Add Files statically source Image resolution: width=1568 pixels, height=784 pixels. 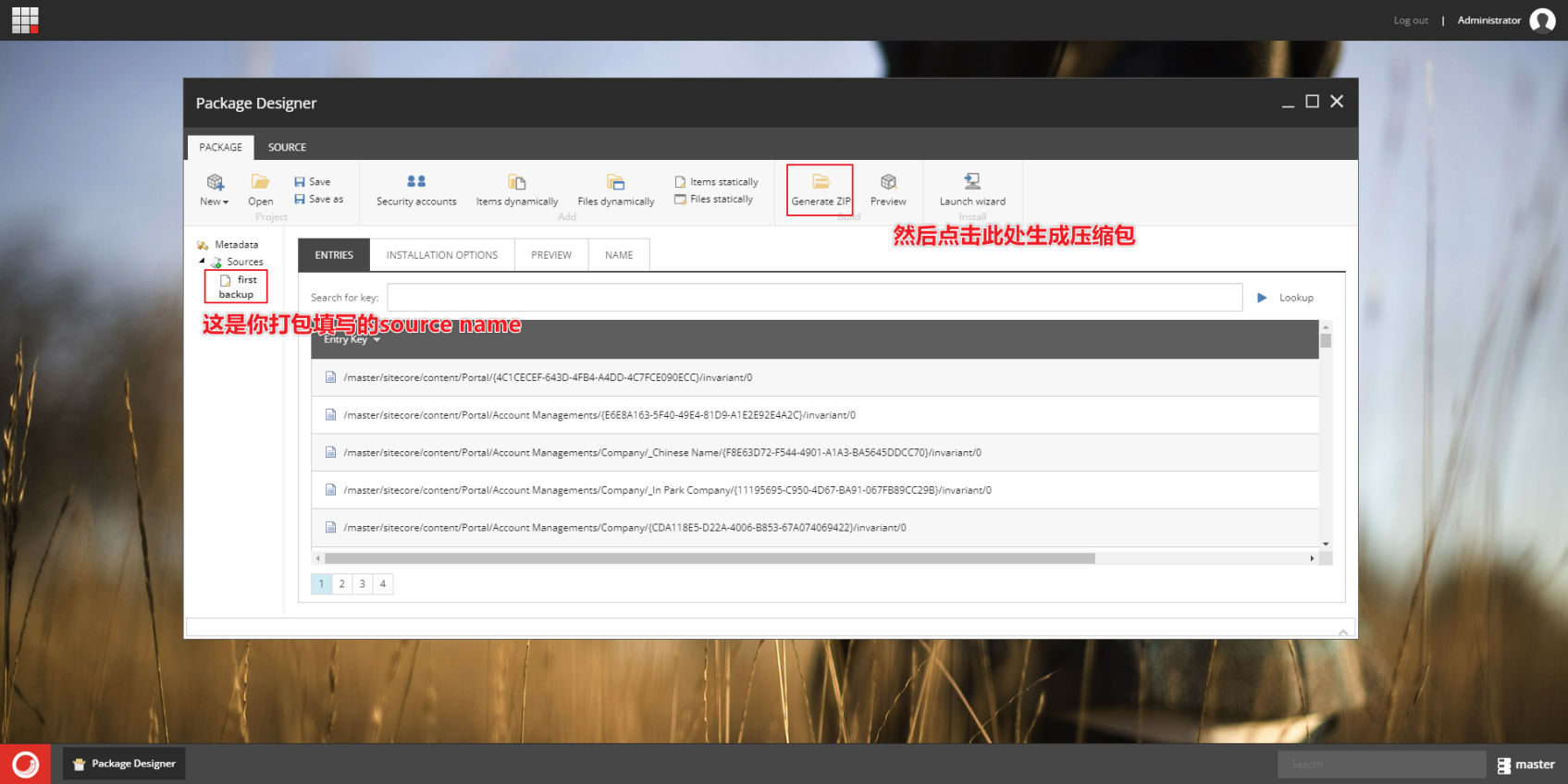point(714,199)
